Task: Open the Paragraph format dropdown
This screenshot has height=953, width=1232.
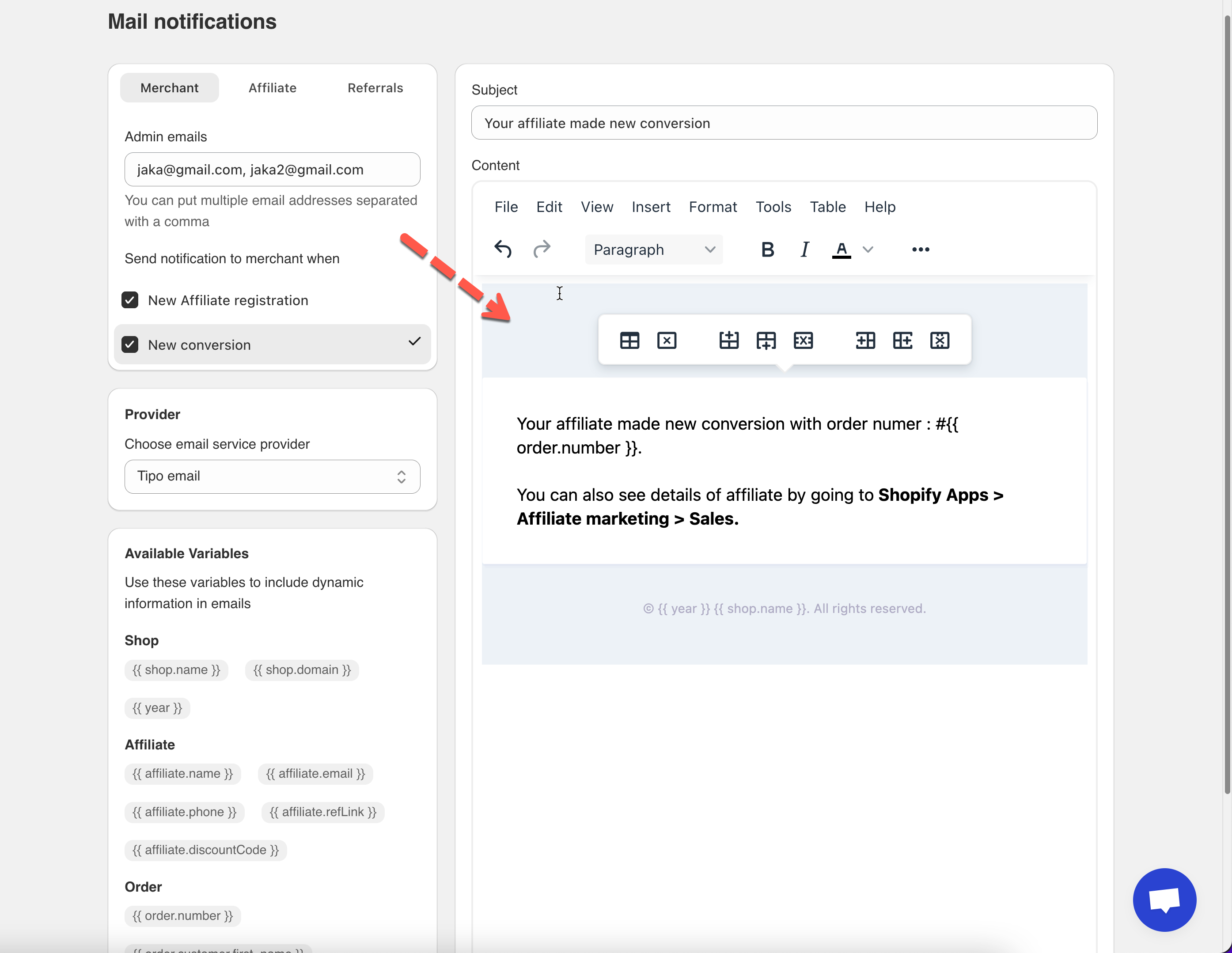Action: point(653,249)
